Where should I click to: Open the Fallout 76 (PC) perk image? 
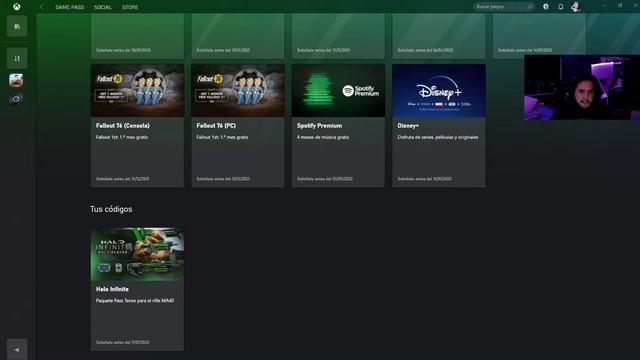tap(238, 91)
